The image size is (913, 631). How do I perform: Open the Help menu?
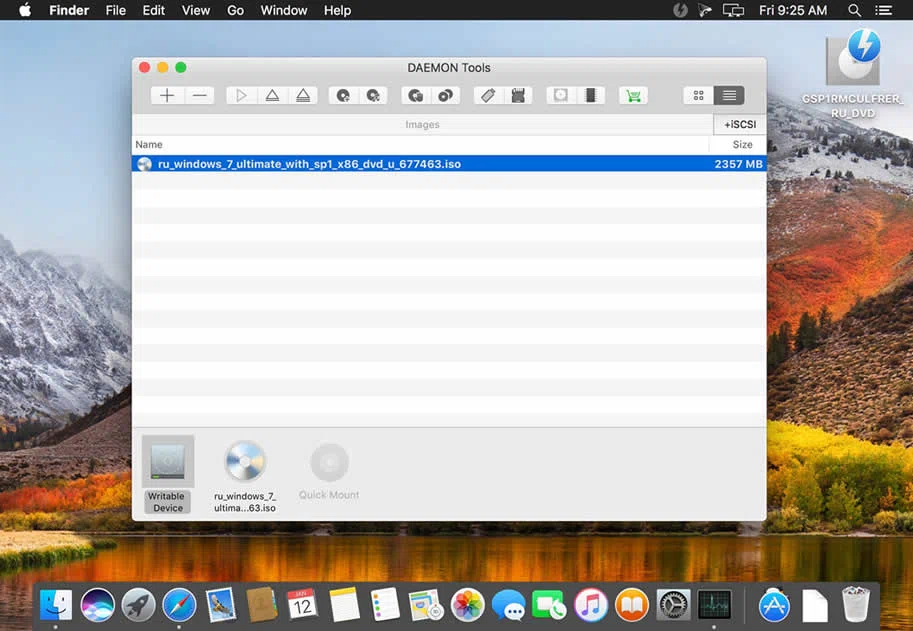pyautogui.click(x=337, y=10)
